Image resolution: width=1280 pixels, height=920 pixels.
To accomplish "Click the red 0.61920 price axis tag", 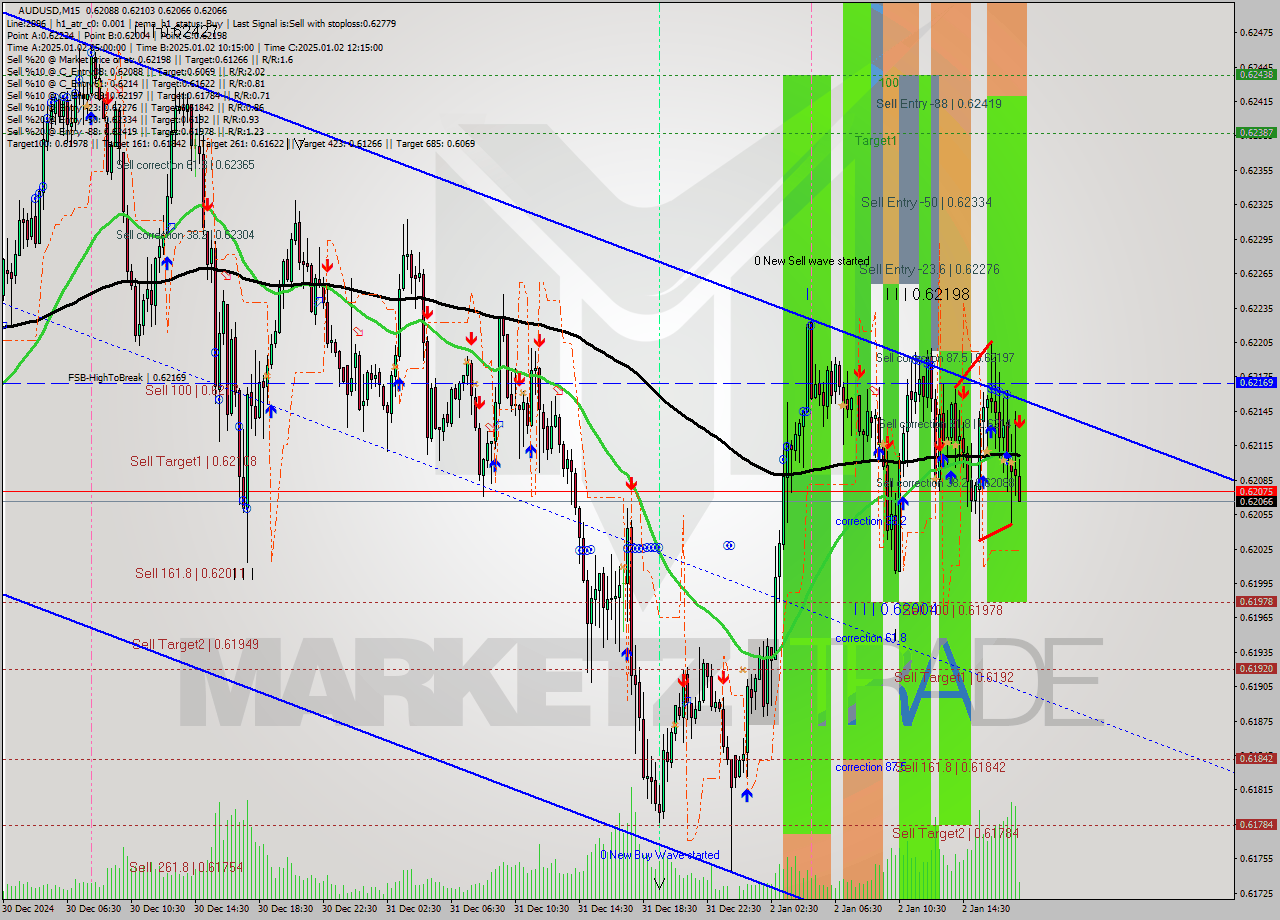I will pyautogui.click(x=1255, y=668).
